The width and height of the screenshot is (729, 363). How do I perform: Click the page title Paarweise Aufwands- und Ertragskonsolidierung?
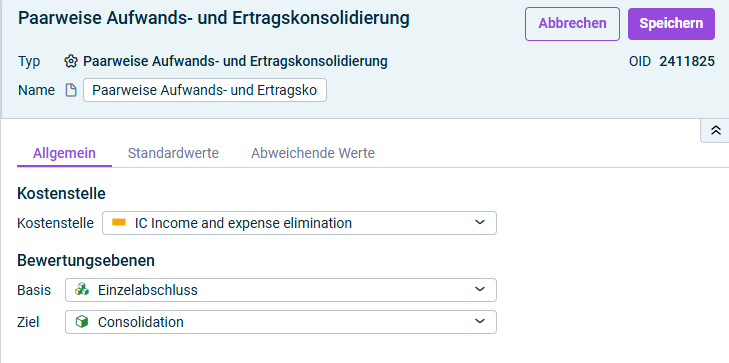tap(213, 19)
